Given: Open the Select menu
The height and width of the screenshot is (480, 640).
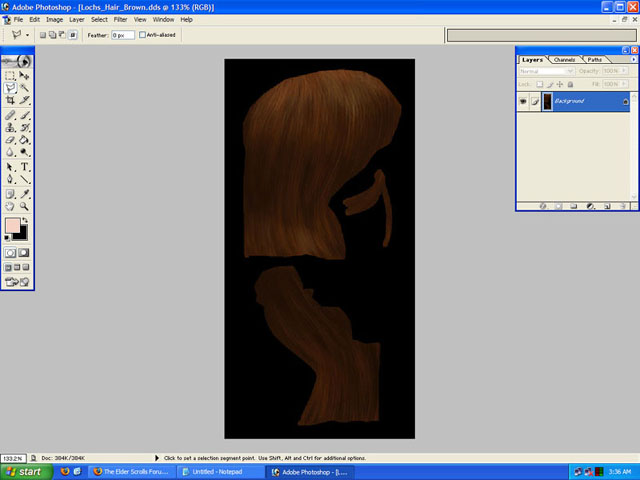Looking at the screenshot, I should coord(99,20).
